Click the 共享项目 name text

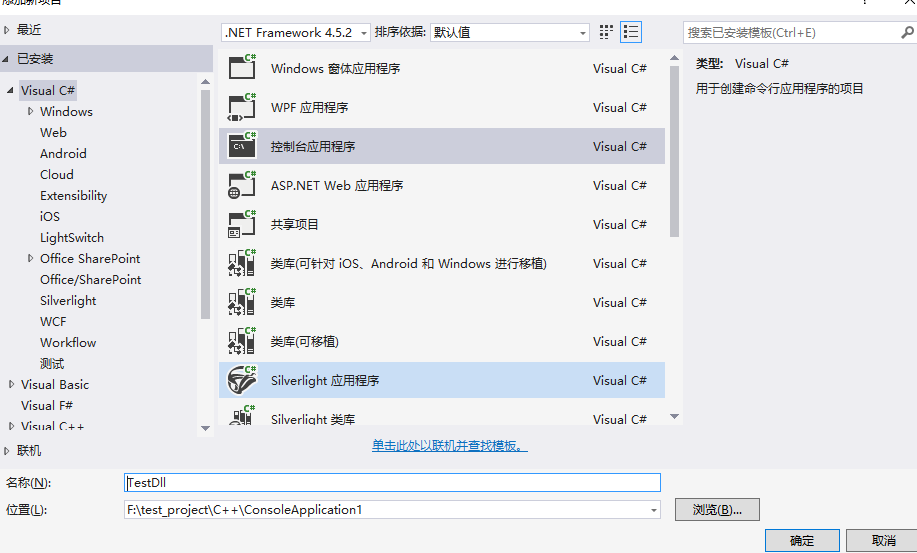[x=295, y=224]
